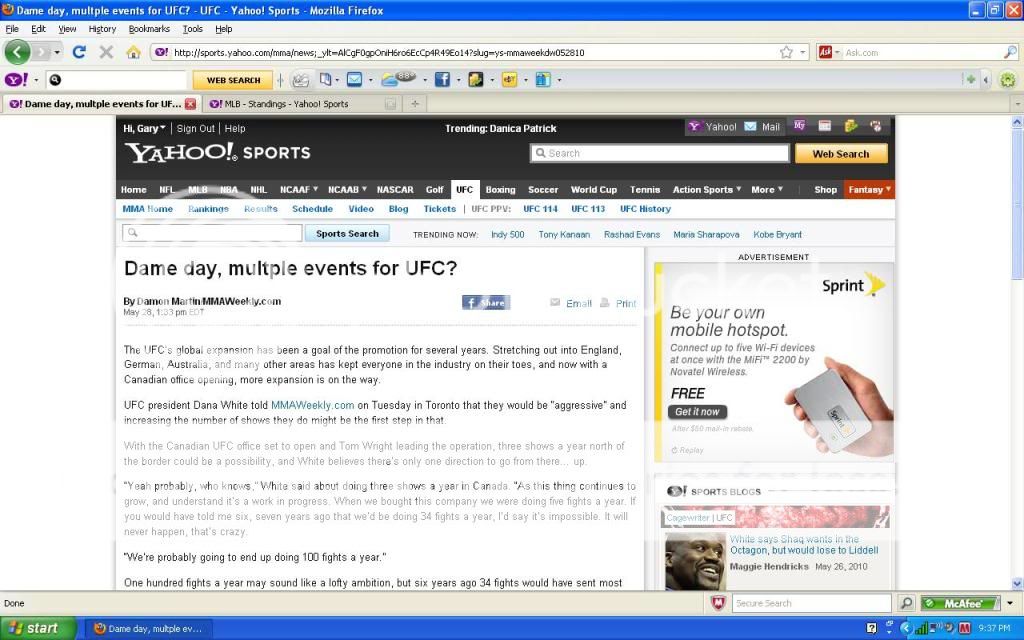
Task: Open the Back/Forward history dropdown arrow
Action: click(x=57, y=52)
